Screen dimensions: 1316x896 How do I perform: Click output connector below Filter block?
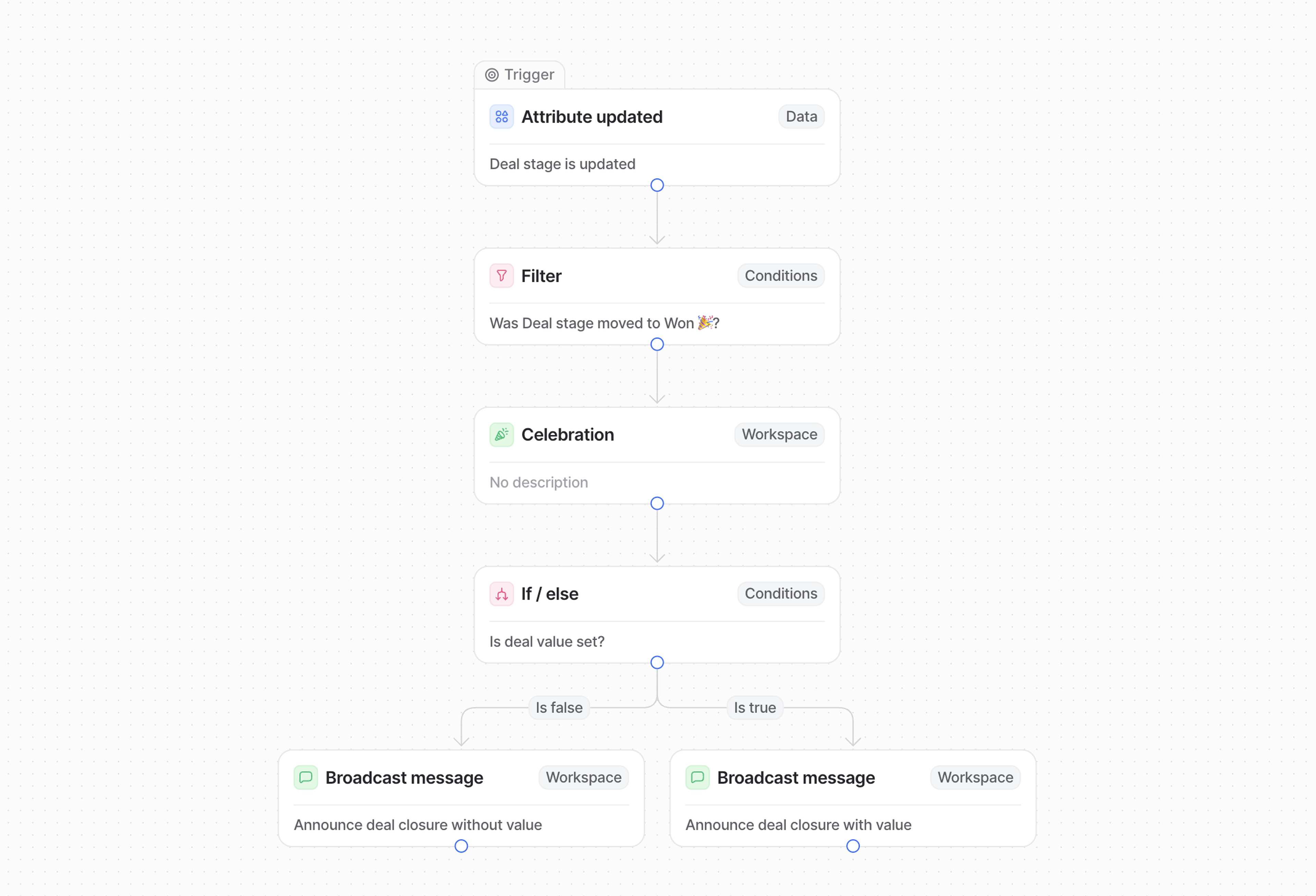click(657, 344)
